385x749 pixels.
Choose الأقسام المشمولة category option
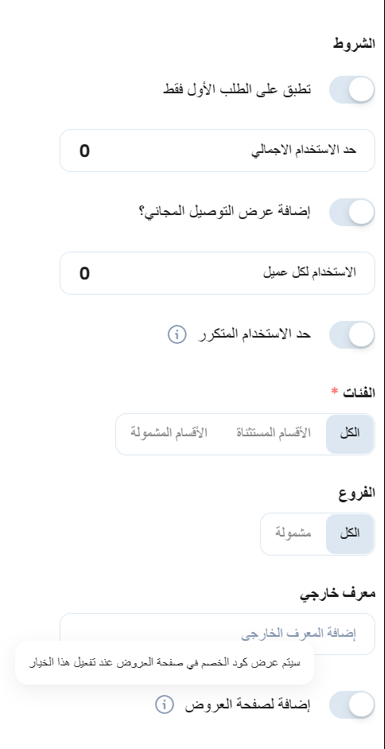[x=169, y=433]
